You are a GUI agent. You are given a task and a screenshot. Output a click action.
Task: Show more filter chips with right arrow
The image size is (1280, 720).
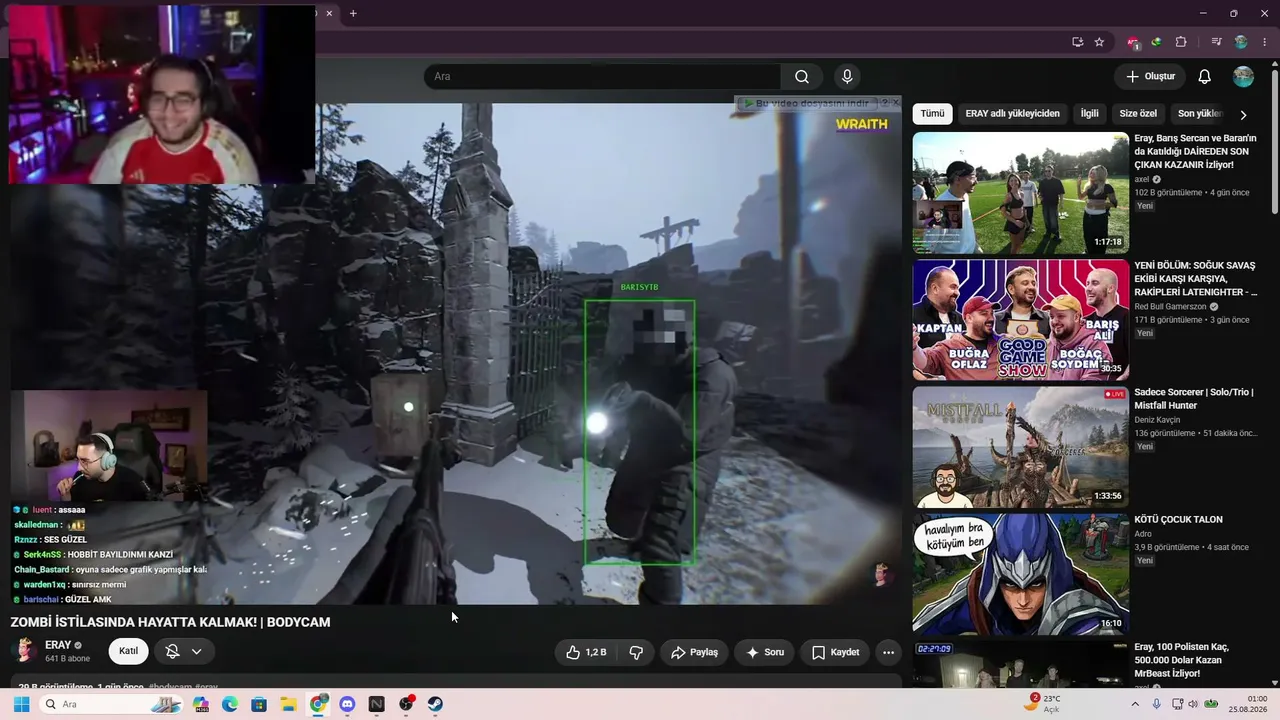[1243, 115]
